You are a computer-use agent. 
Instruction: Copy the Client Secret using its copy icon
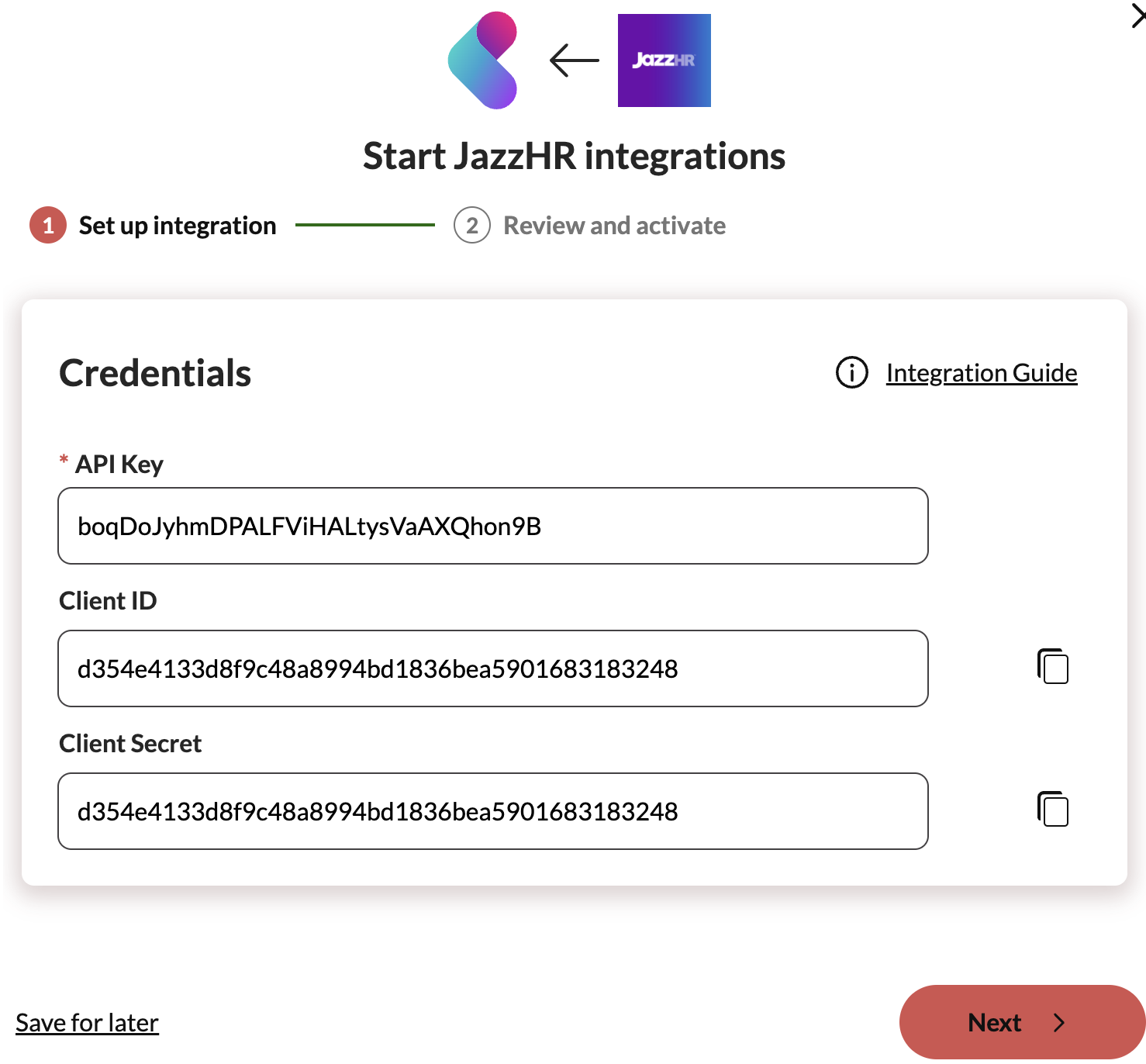[x=1052, y=810]
